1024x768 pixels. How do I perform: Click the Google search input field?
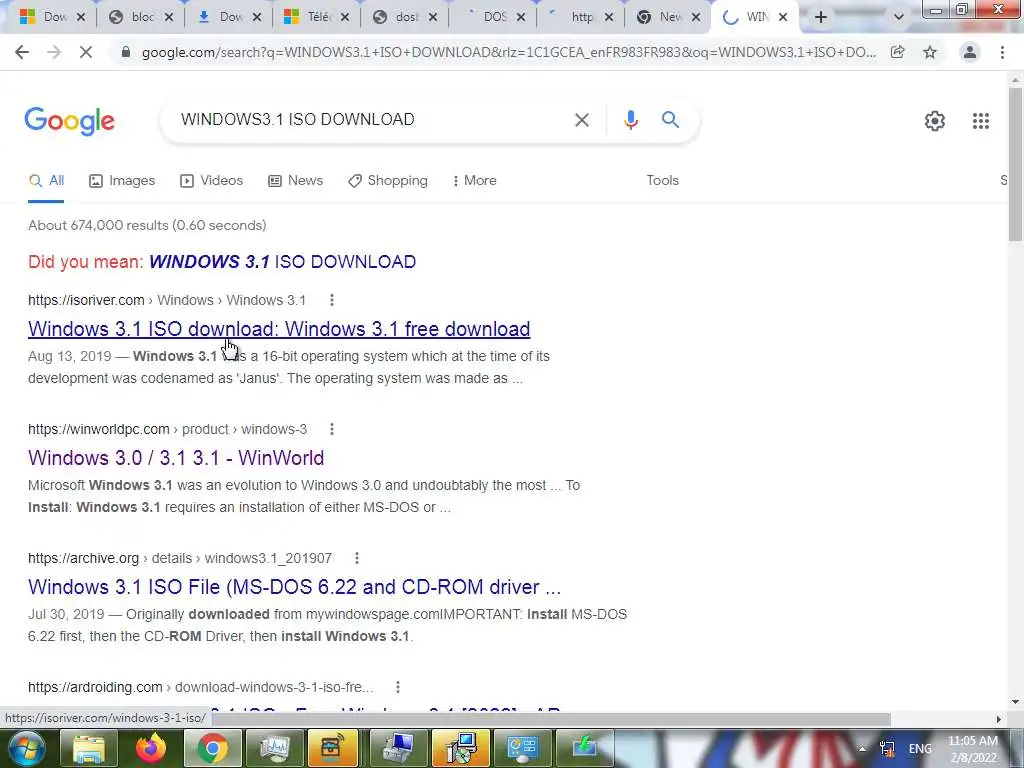[x=369, y=120]
